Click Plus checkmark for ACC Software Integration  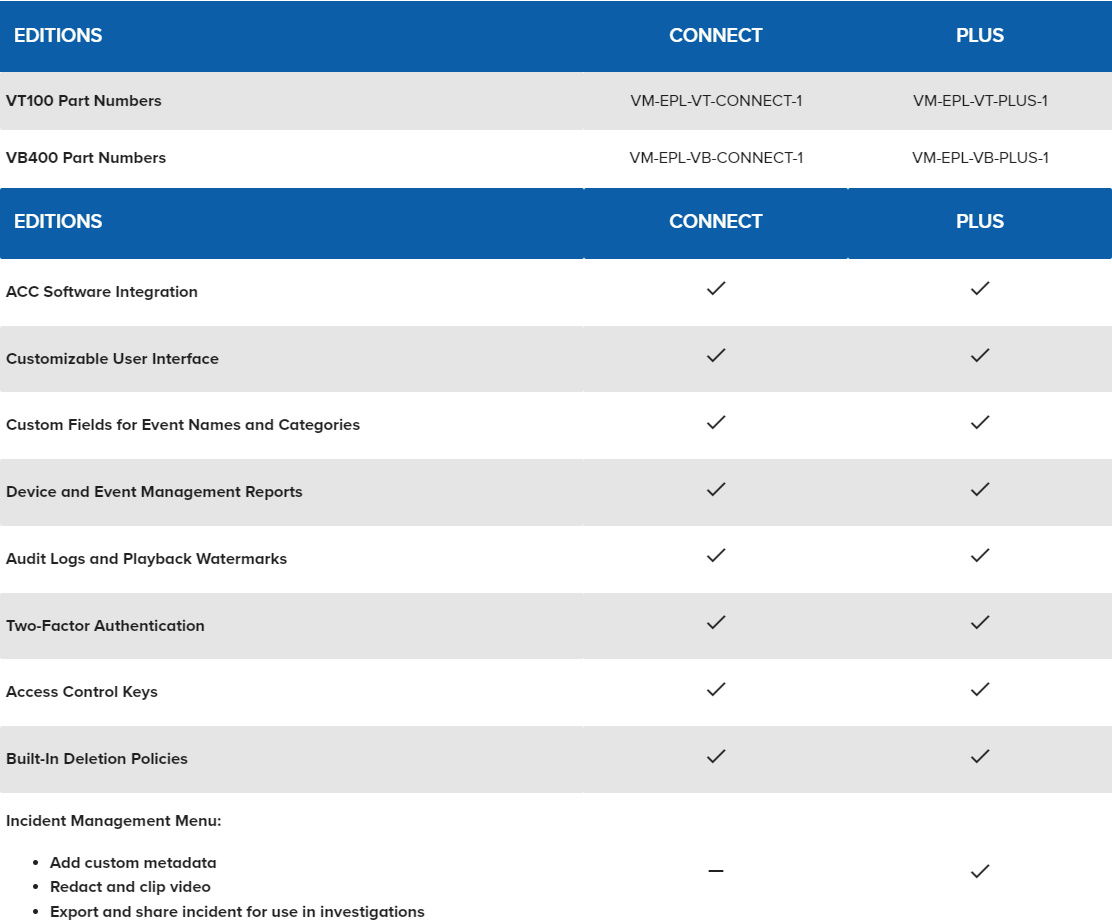tap(979, 289)
